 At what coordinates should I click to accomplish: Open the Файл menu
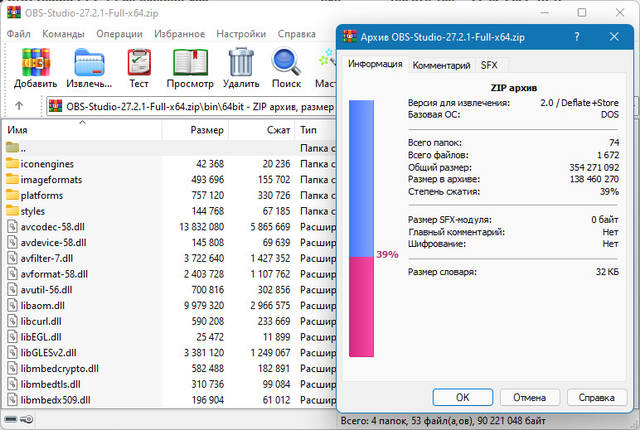coord(18,34)
